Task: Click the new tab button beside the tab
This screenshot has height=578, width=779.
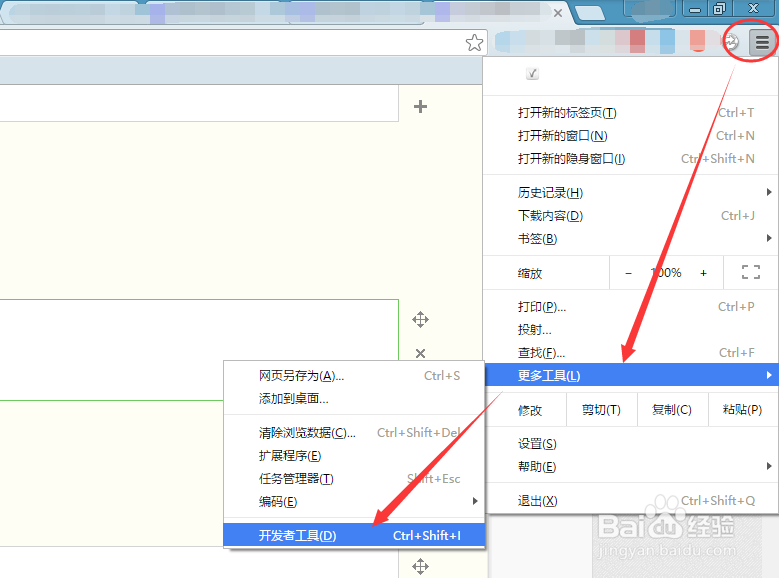Action: coord(590,13)
